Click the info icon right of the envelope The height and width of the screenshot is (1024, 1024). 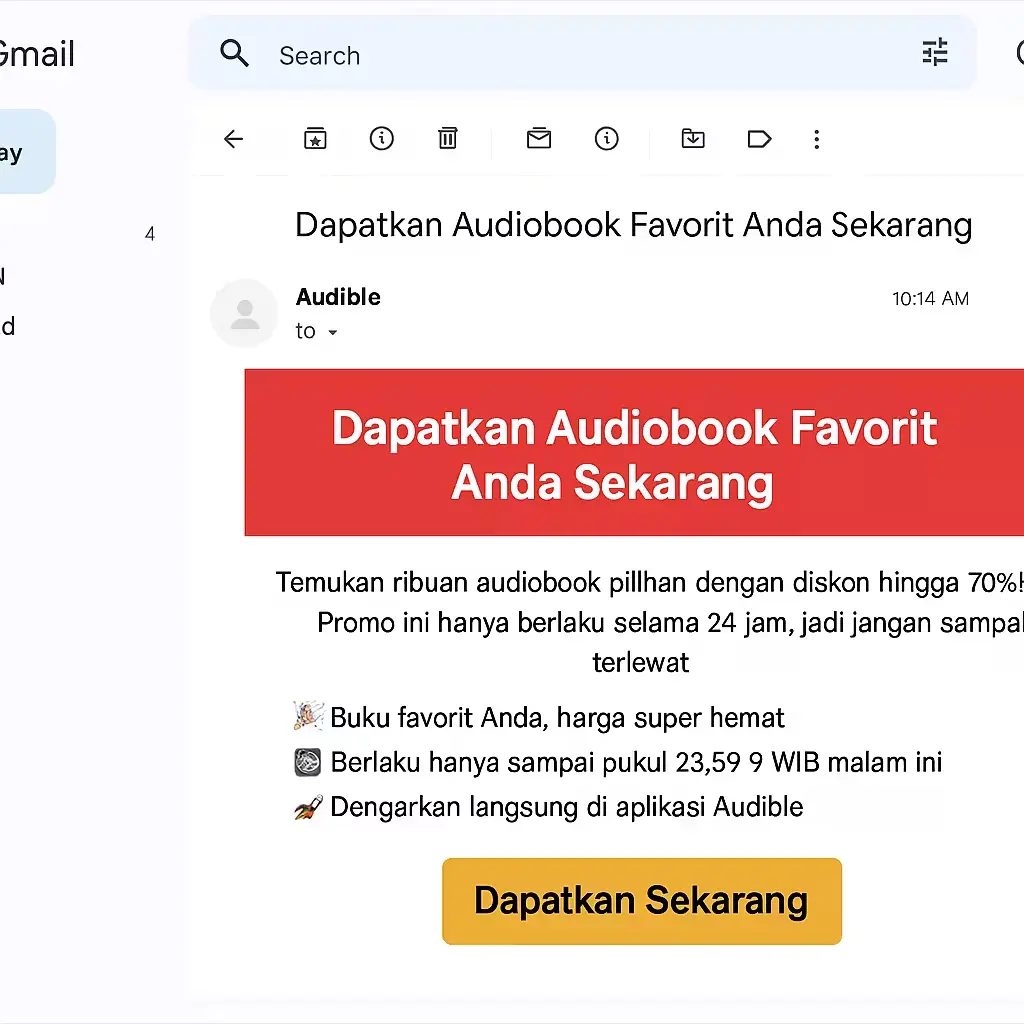point(606,139)
